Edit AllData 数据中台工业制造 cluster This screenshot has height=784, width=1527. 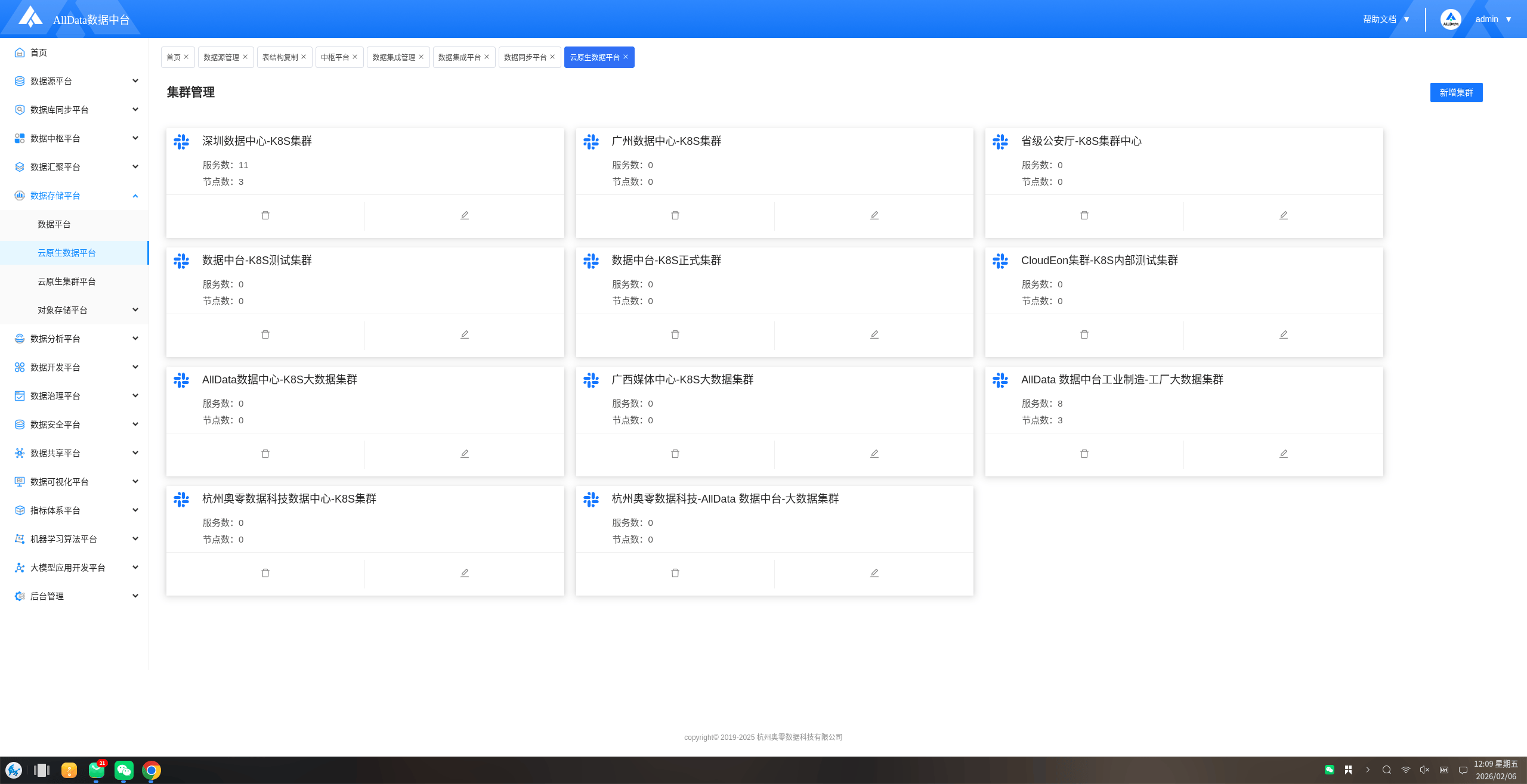tap(1283, 454)
